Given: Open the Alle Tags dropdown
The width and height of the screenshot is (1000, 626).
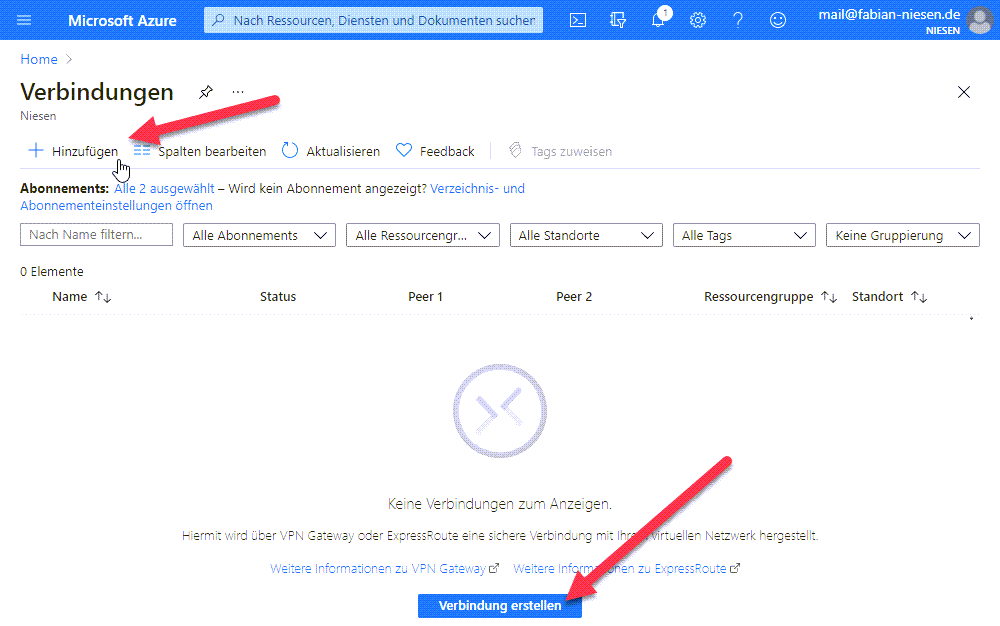Looking at the screenshot, I should tap(744, 235).
